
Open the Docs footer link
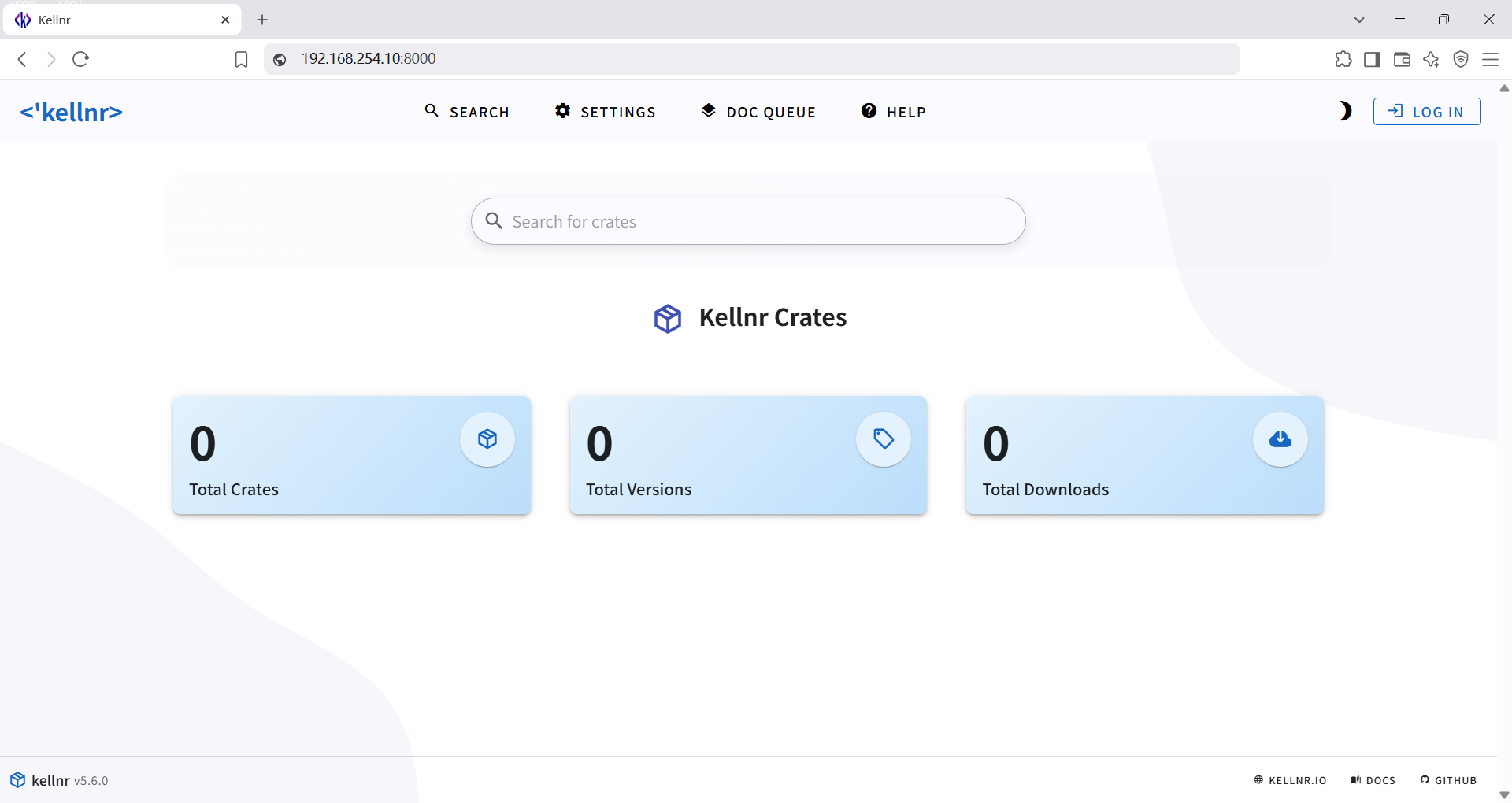coord(1373,780)
